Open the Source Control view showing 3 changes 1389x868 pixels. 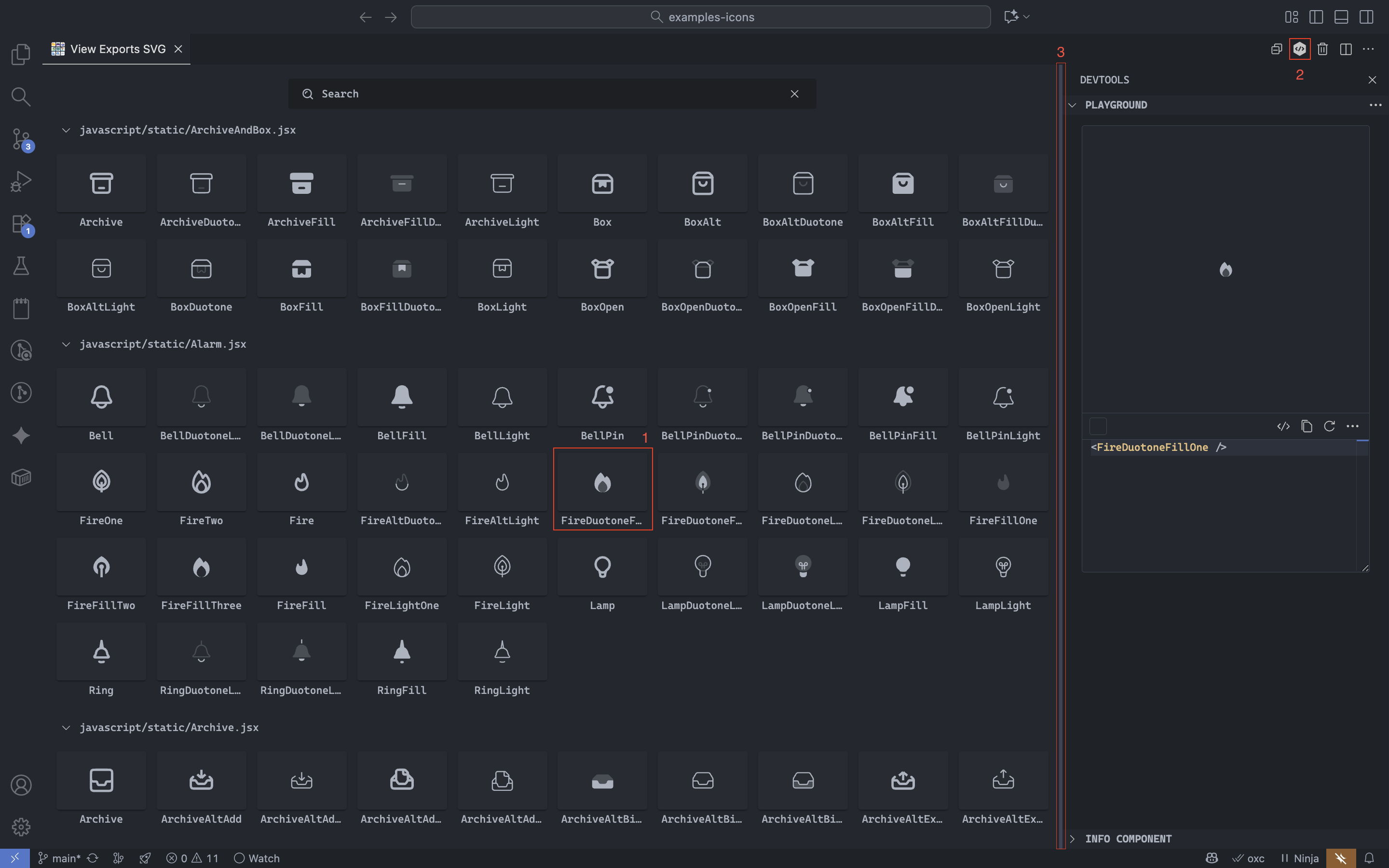(x=21, y=139)
